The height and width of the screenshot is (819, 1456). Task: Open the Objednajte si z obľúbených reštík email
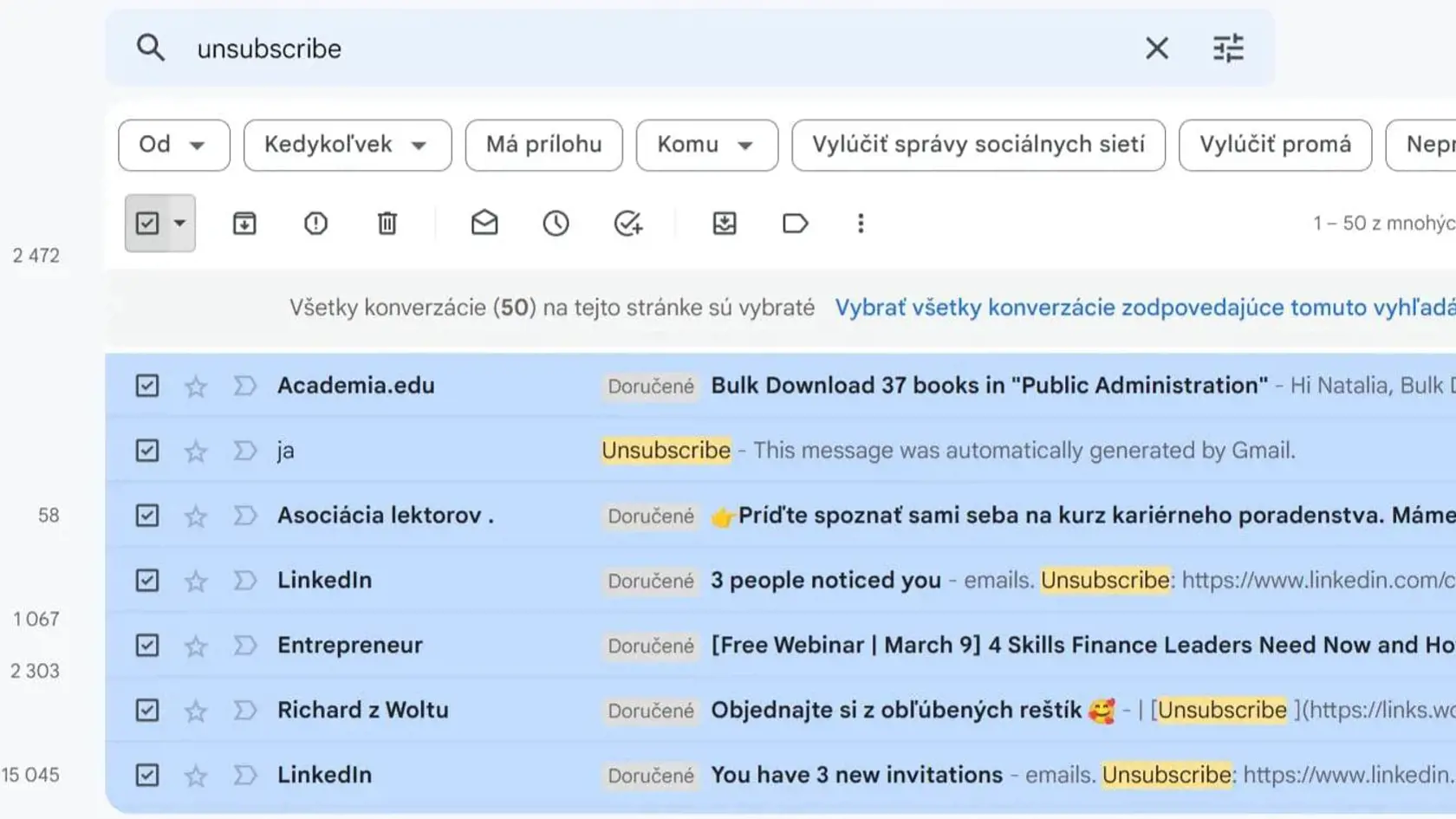(913, 711)
